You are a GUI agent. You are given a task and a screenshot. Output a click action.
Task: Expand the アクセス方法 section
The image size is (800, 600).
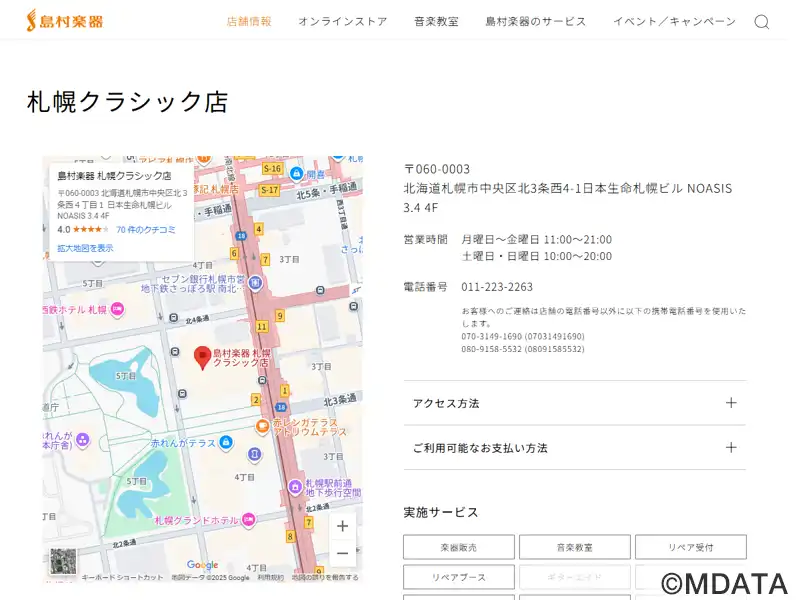point(574,403)
